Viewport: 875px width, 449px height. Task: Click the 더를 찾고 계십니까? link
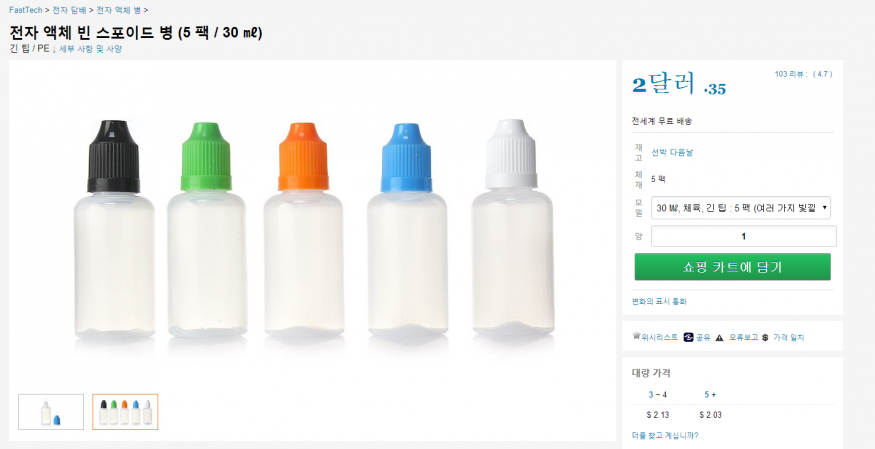[665, 435]
